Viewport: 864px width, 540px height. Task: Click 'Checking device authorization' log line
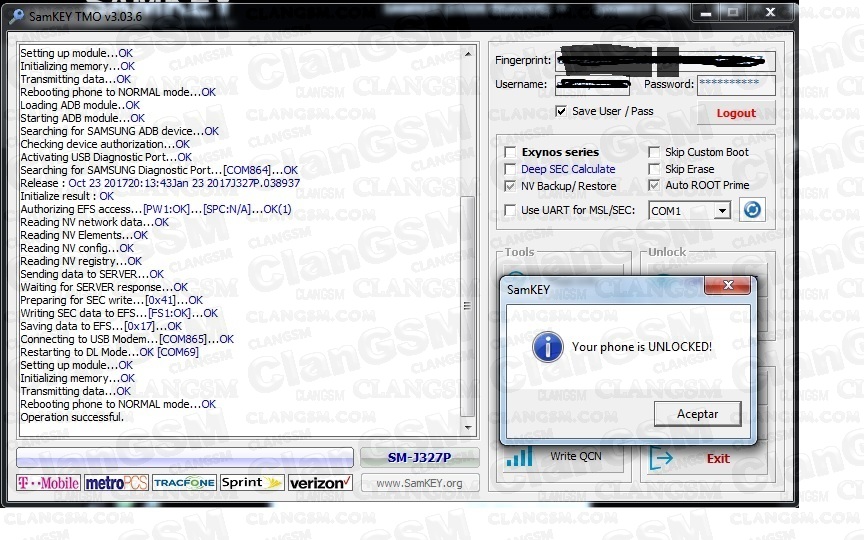[x=105, y=144]
